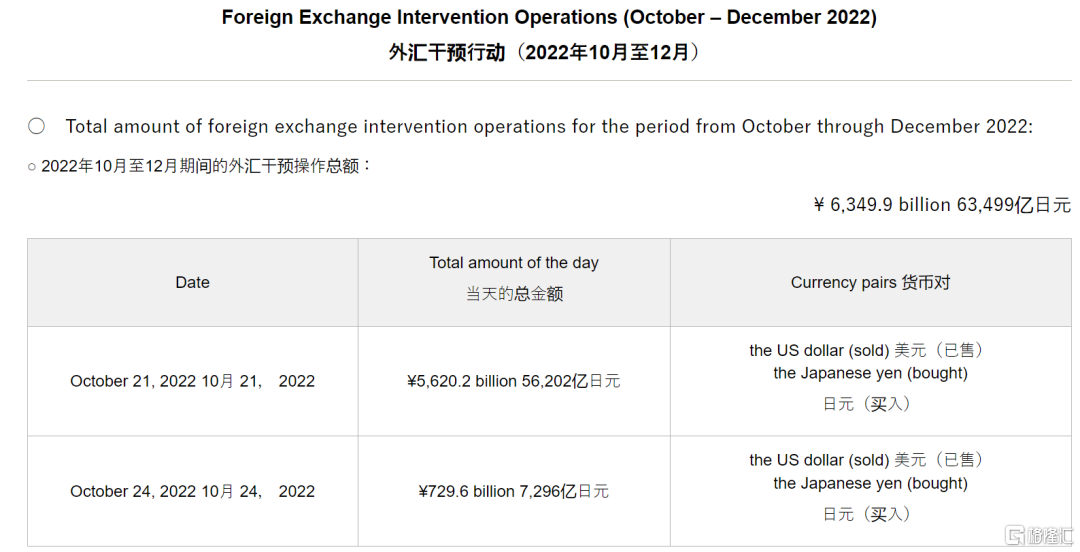Screen dimensions: 1080x552
Task: Click "the US dollar (sold)" in October 21 row
Action: [819, 350]
